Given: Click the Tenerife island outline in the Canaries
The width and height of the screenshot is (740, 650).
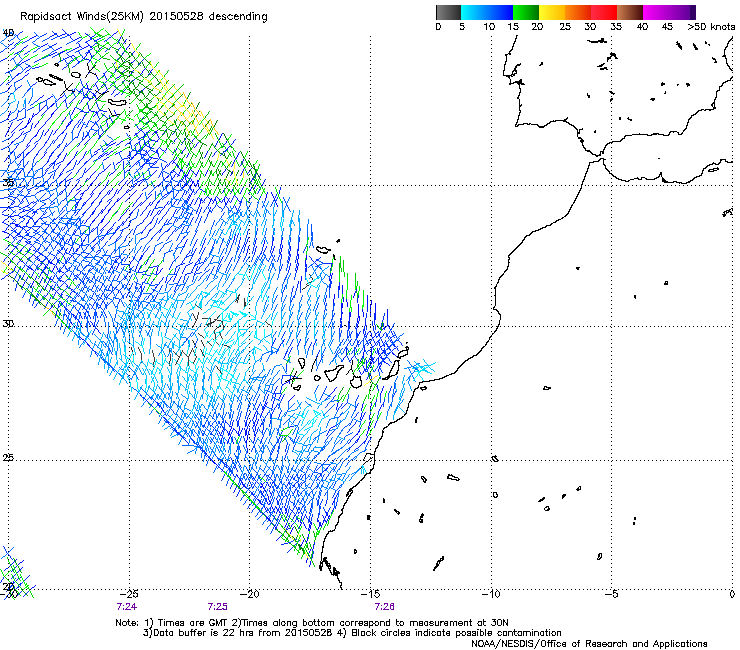Looking at the screenshot, I should [x=335, y=372].
